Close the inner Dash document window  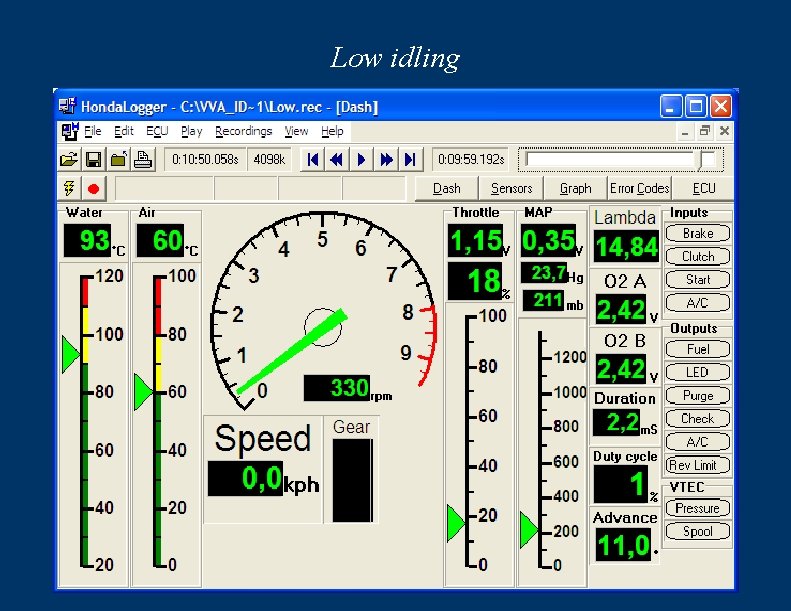724,132
